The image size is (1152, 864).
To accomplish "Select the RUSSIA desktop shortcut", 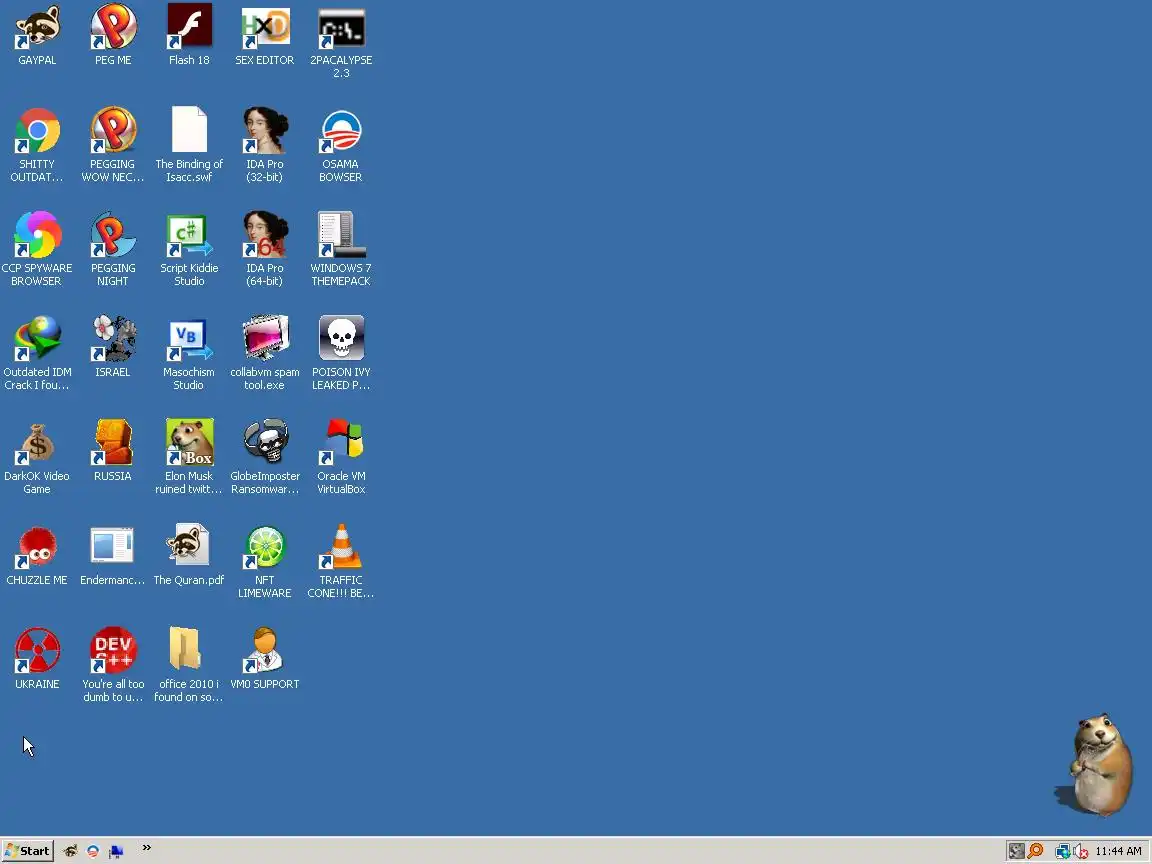I will 112,443.
